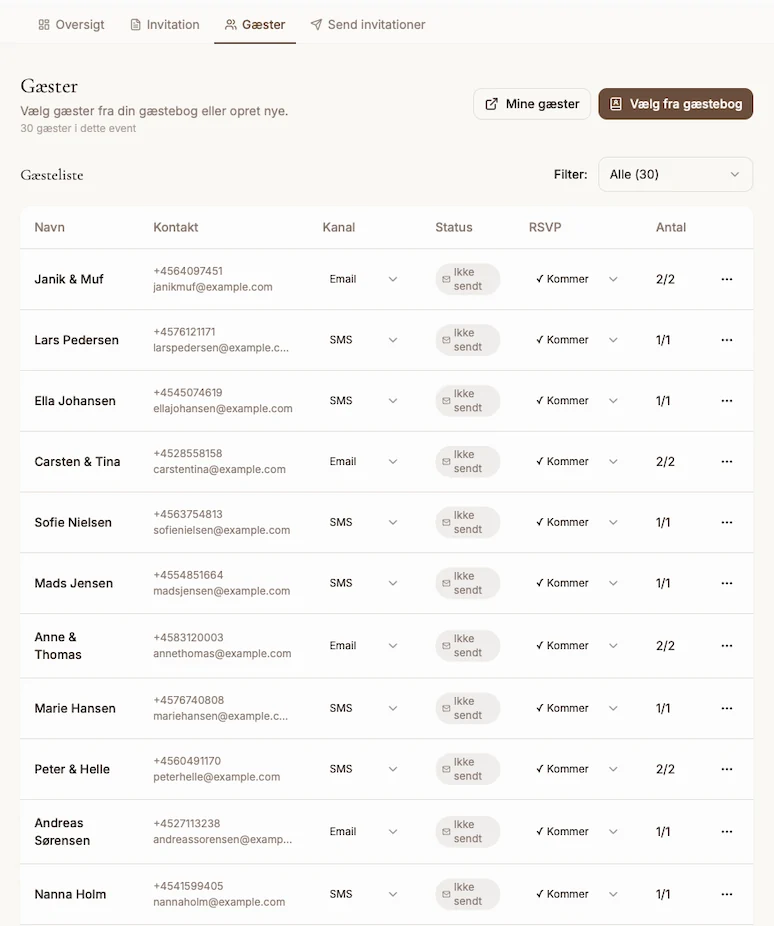Change channel dropdown for Andreas Sørensen
Screen dimensions: 774x926
(363, 832)
